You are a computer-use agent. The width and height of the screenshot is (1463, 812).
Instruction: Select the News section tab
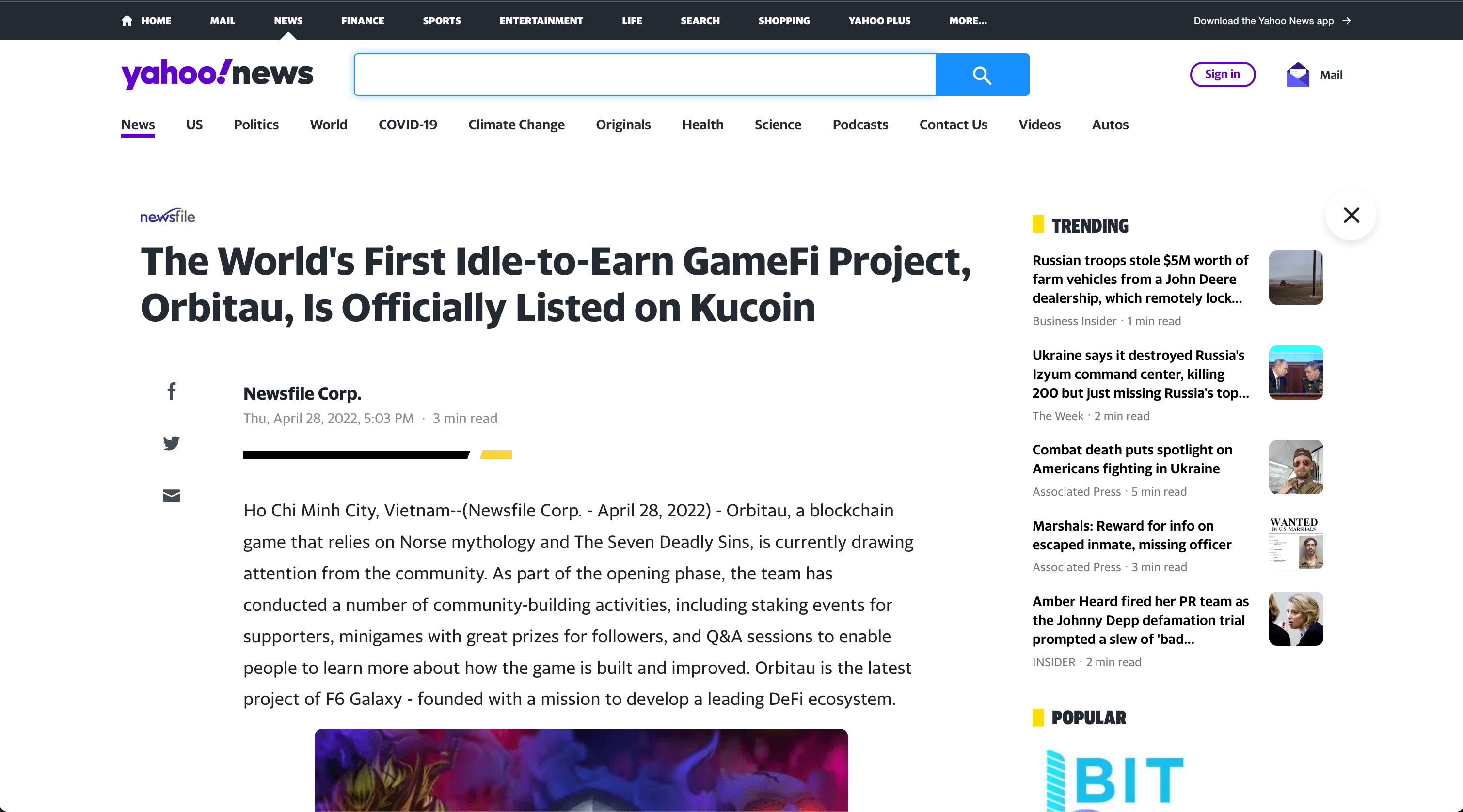tap(138, 125)
